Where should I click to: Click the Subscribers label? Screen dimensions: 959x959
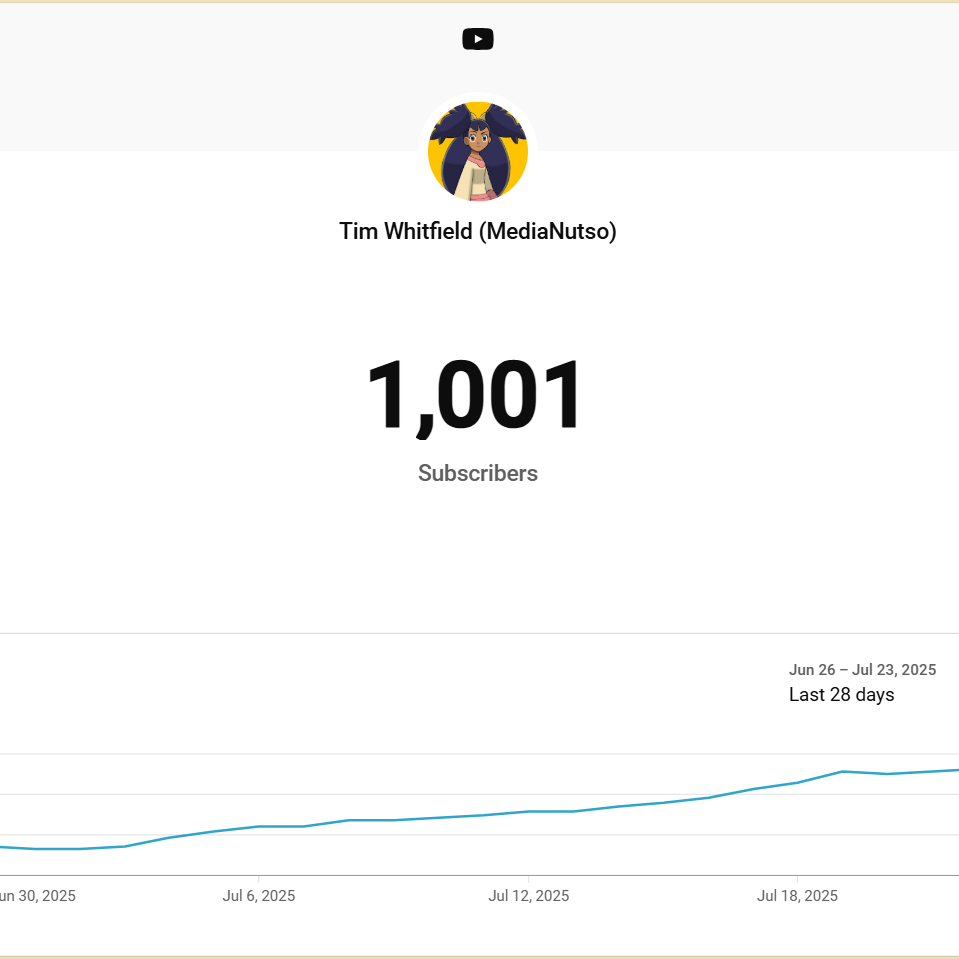tap(478, 473)
